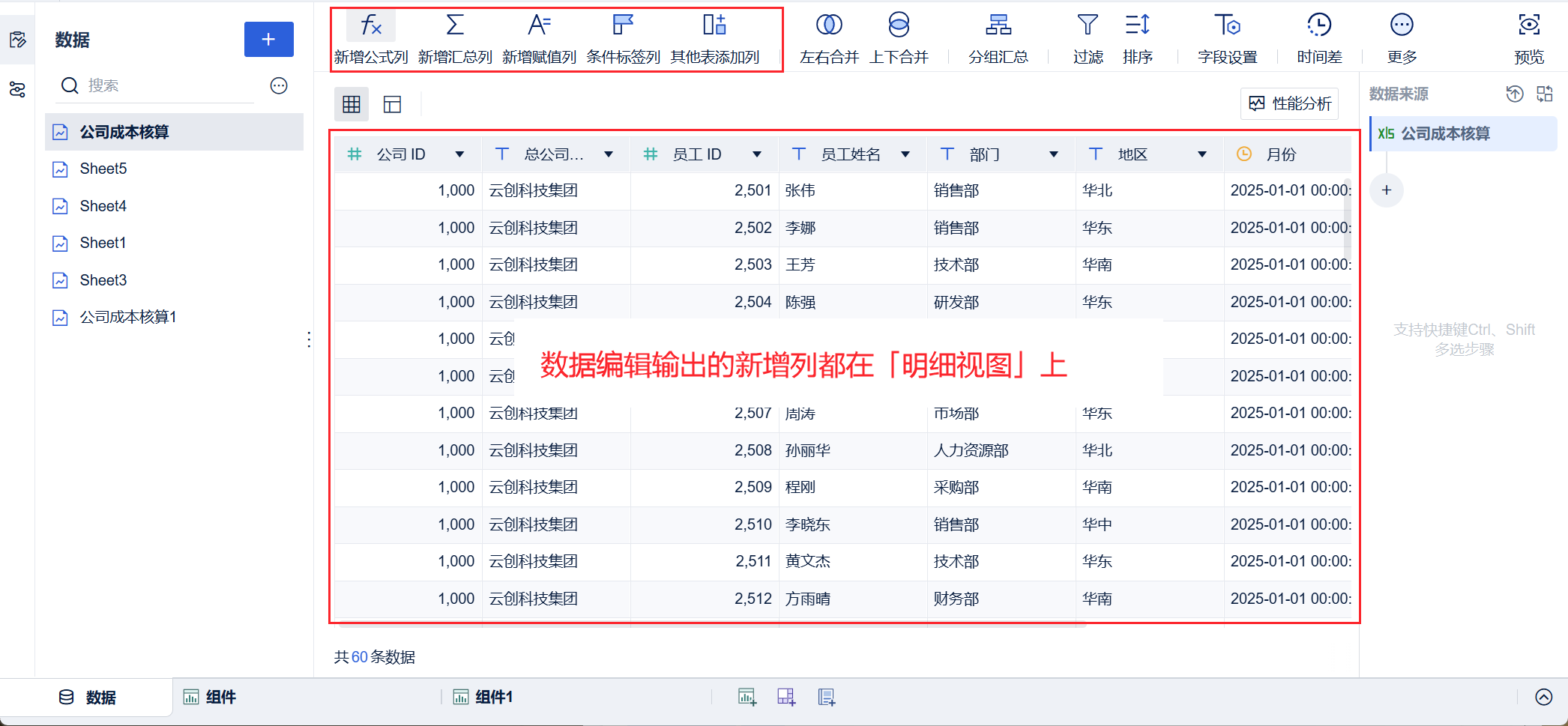Image resolution: width=1568 pixels, height=726 pixels.
Task: Open the 总公司 column dropdown
Action: 609,154
